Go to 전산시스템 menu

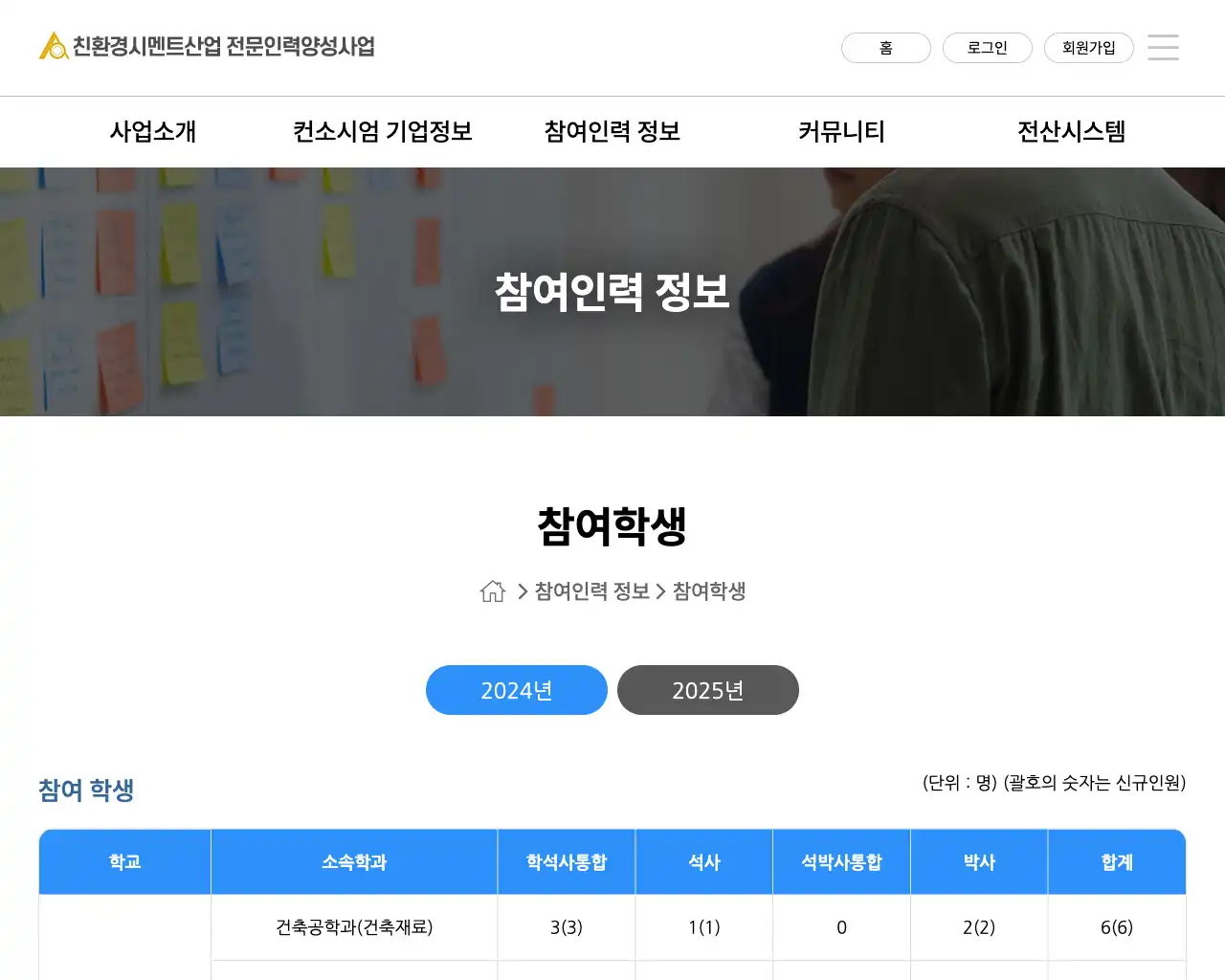[1071, 131]
